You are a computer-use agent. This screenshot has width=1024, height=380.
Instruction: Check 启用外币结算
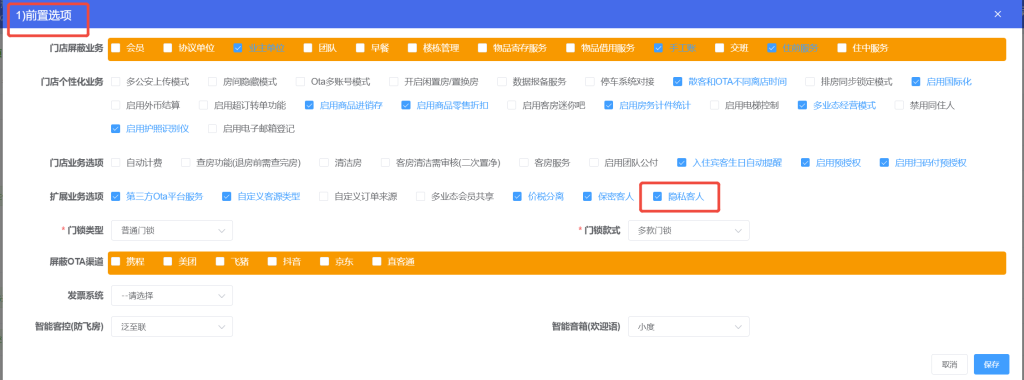pyautogui.click(x=116, y=105)
